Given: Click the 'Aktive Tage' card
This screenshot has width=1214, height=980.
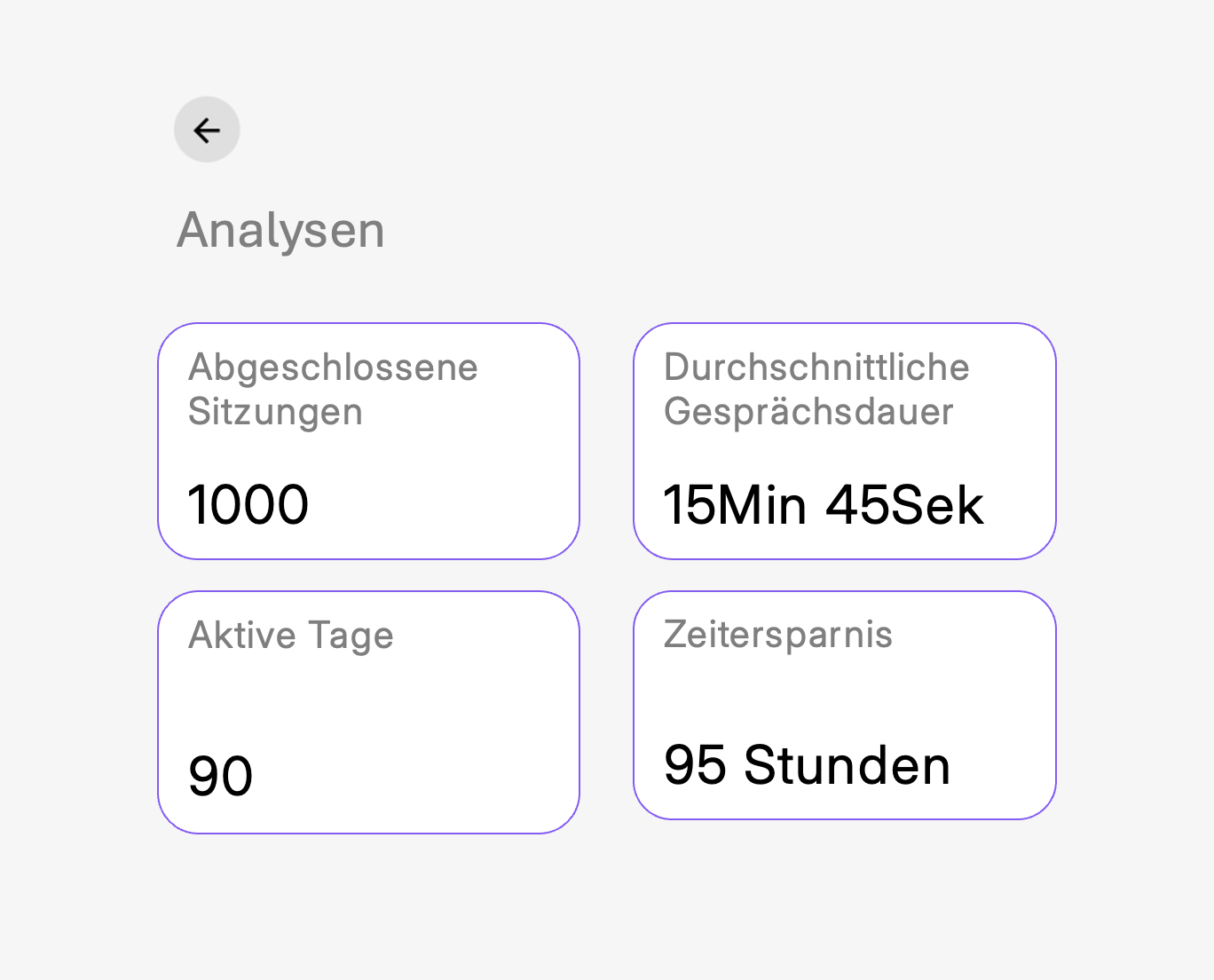Looking at the screenshot, I should 368,710.
